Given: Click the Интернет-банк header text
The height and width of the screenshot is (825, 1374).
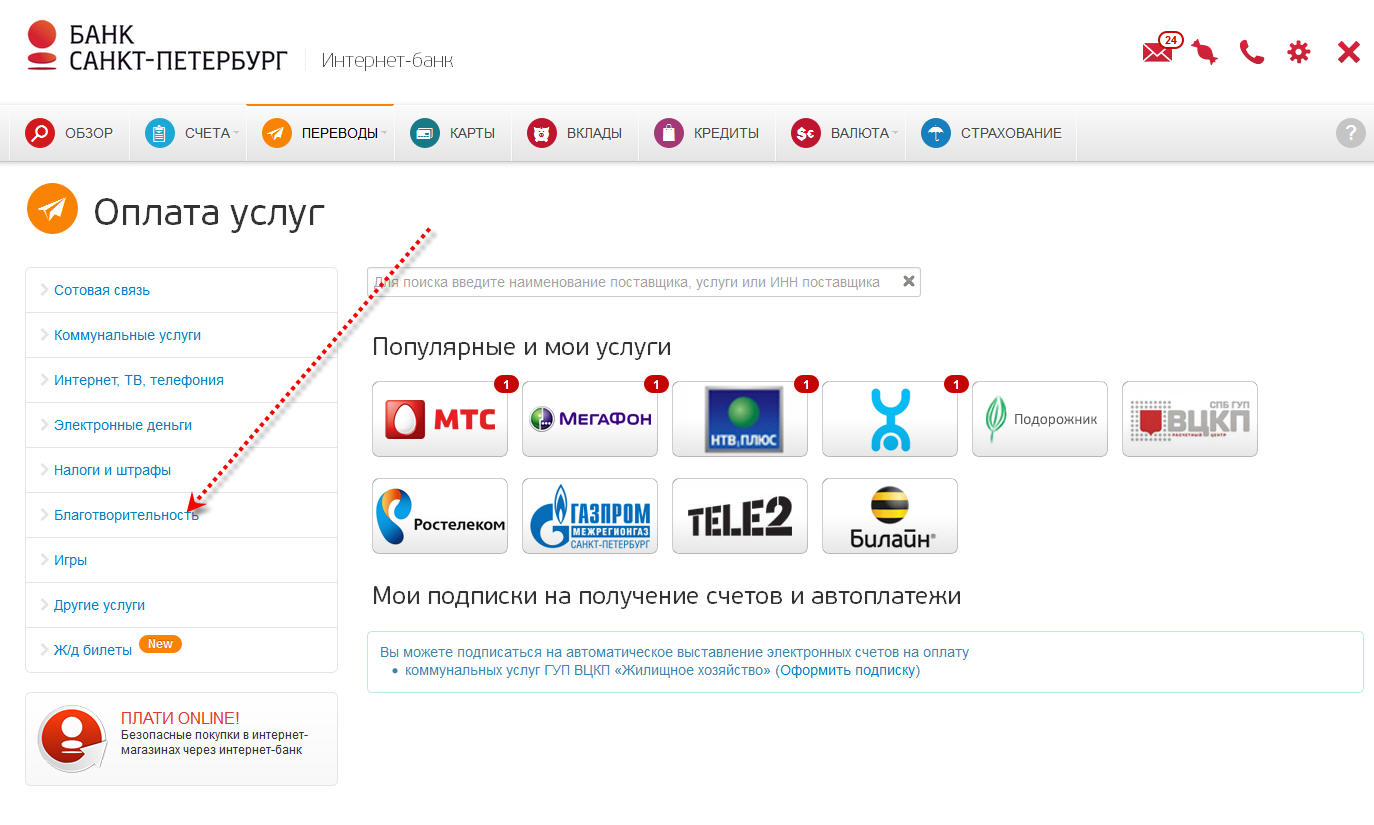Looking at the screenshot, I should point(387,60).
